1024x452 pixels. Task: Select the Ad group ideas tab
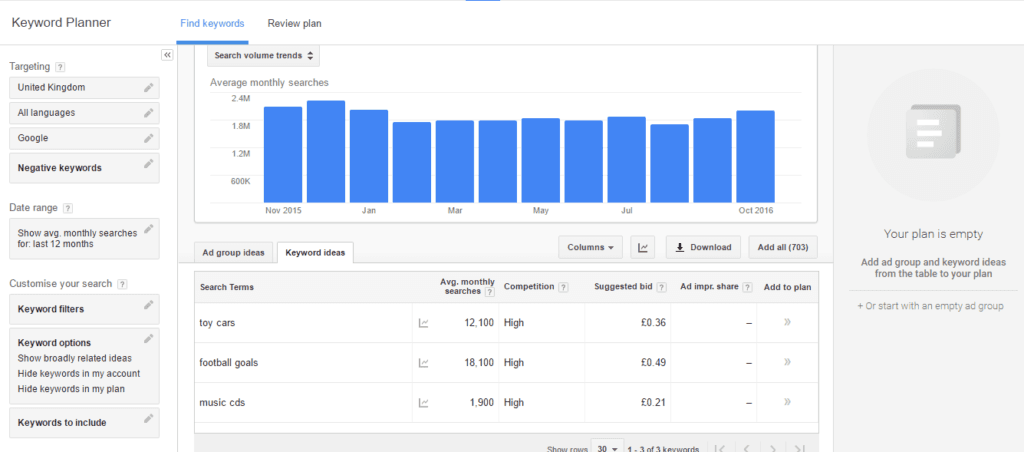(233, 253)
